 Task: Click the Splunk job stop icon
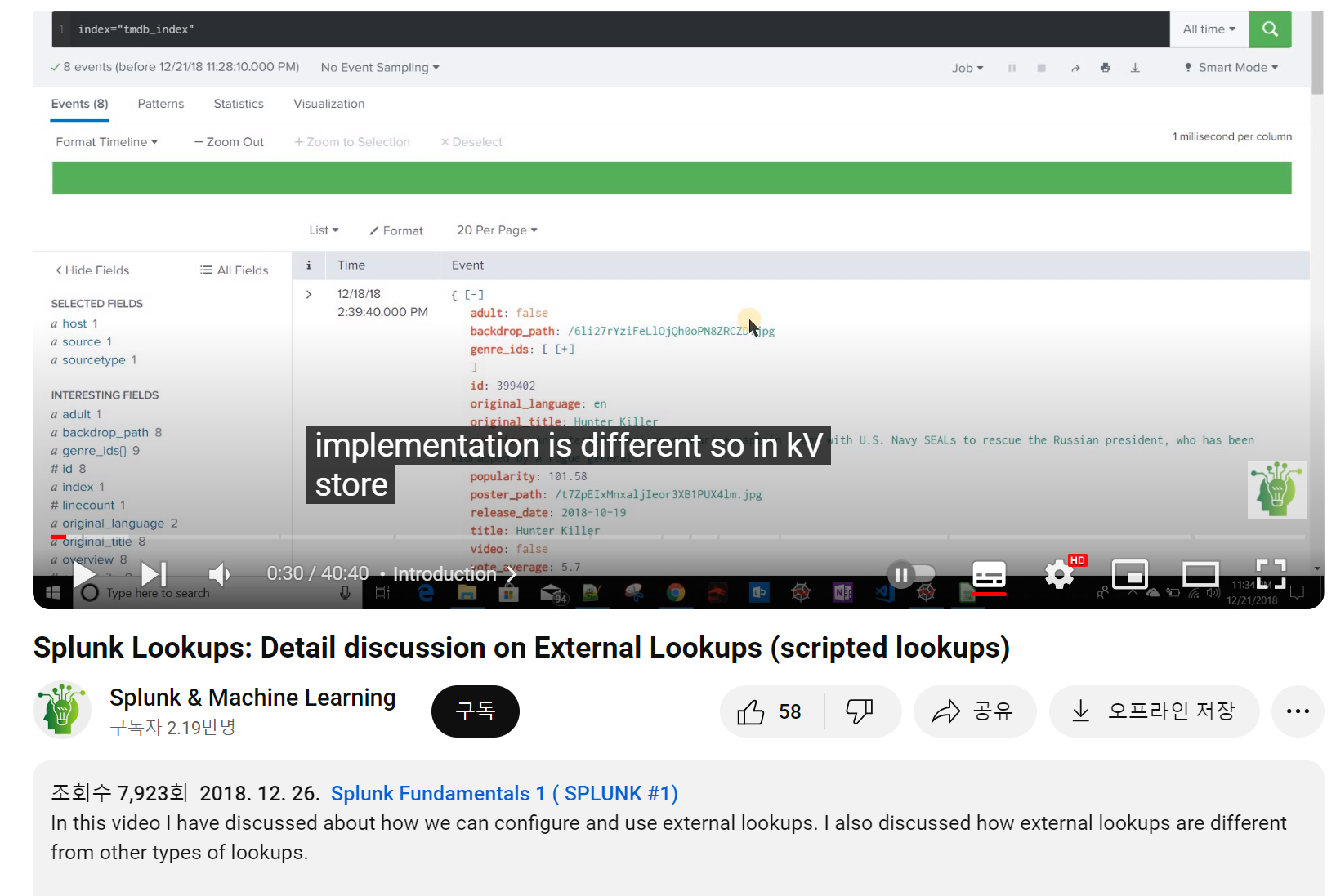tap(1041, 68)
